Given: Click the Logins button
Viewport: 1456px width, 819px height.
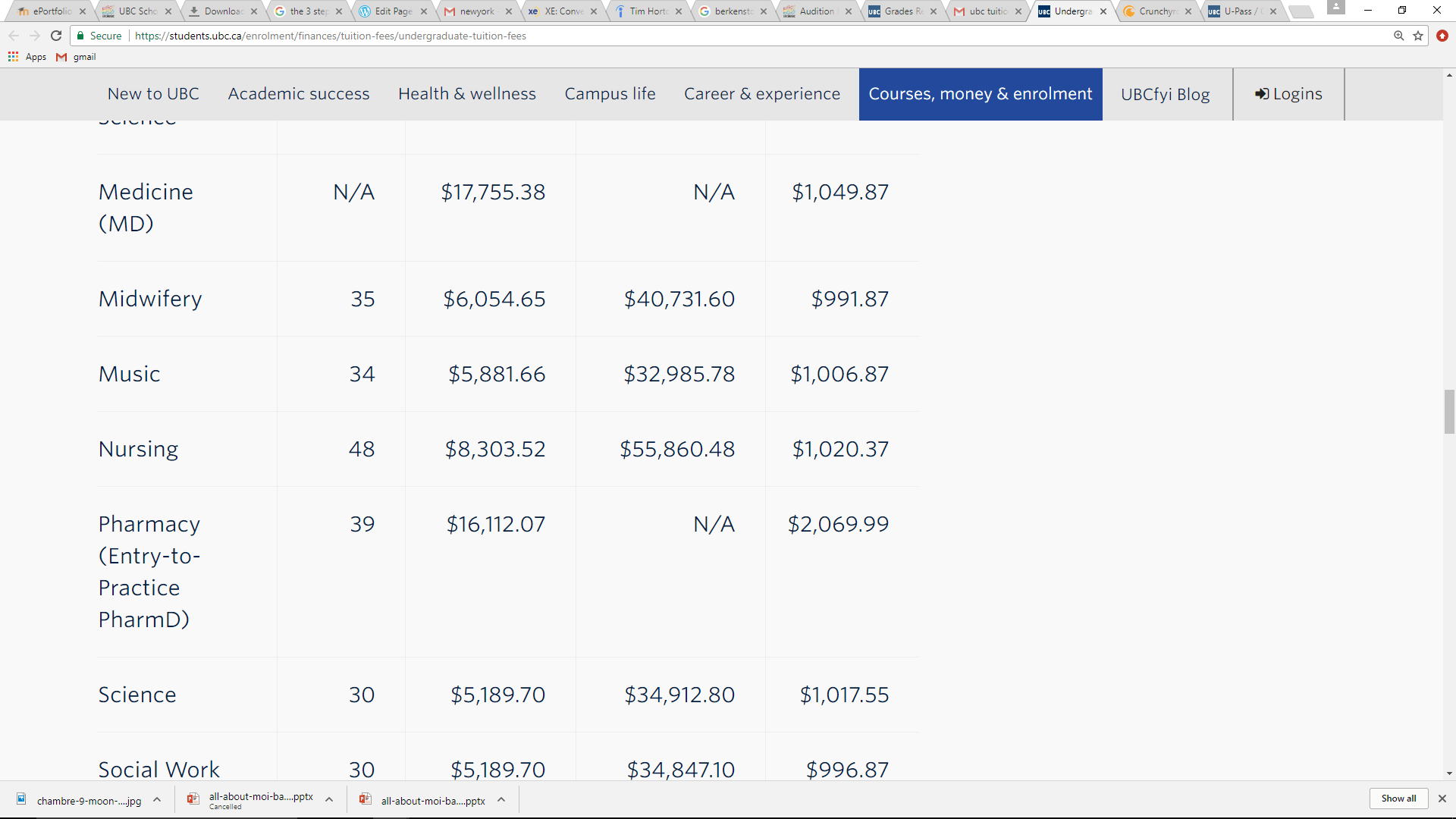Looking at the screenshot, I should pos(1288,94).
